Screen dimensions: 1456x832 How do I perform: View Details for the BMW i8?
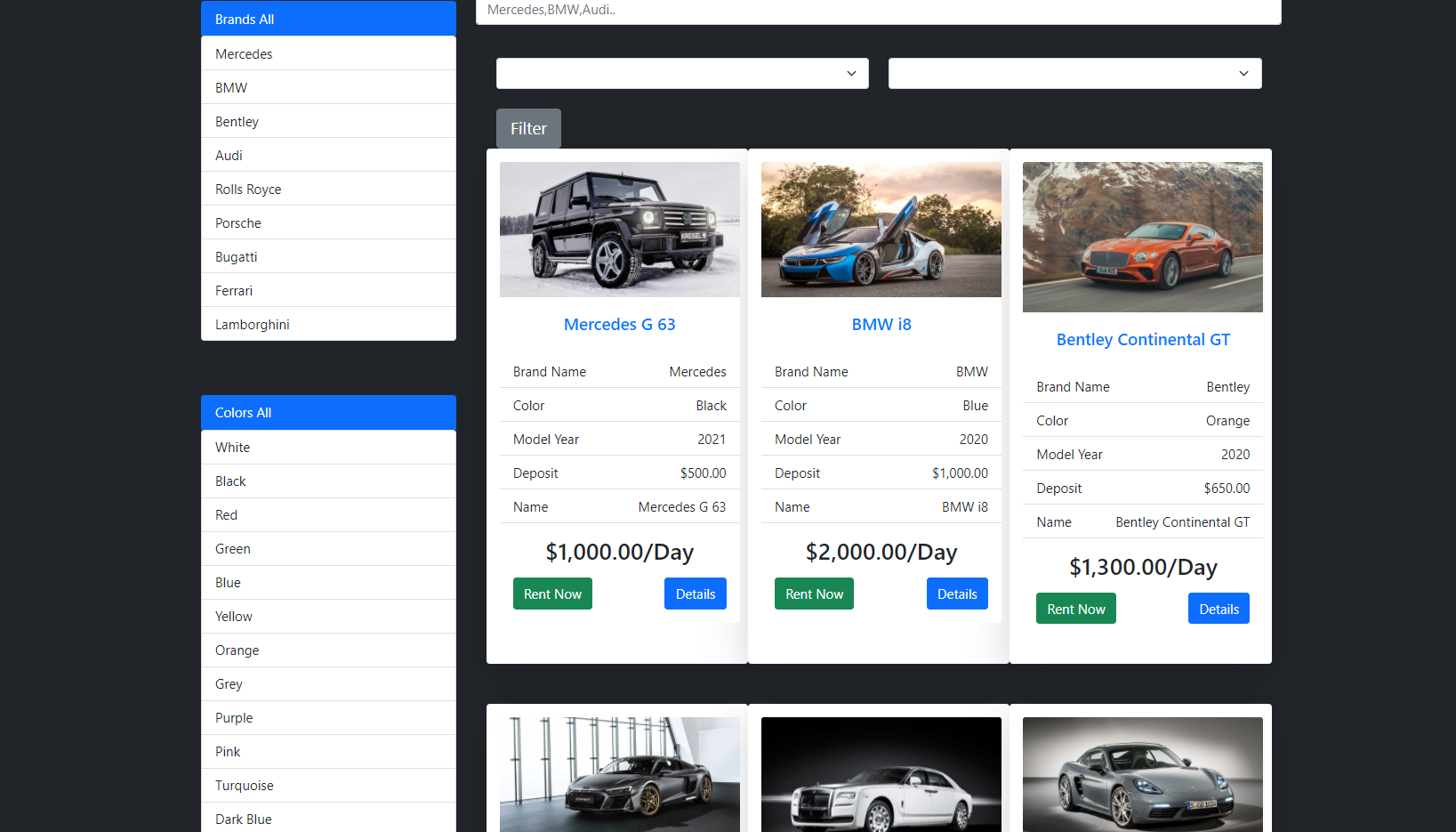[x=957, y=594]
